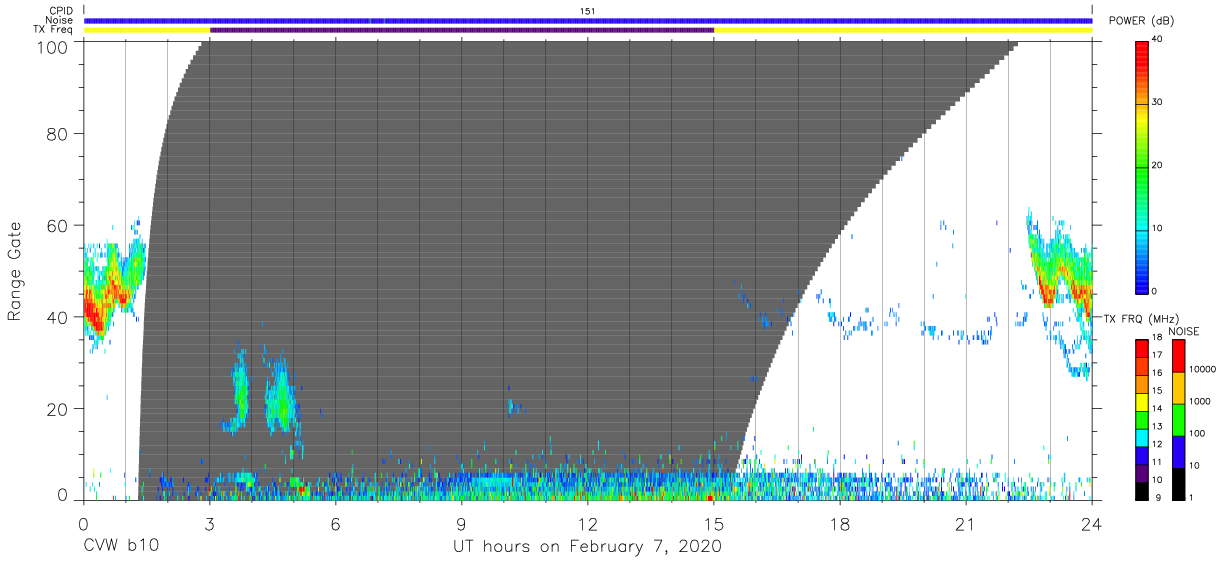1228x567 pixels.
Task: Select the Noise row label at top left
Action: pyautogui.click(x=60, y=20)
